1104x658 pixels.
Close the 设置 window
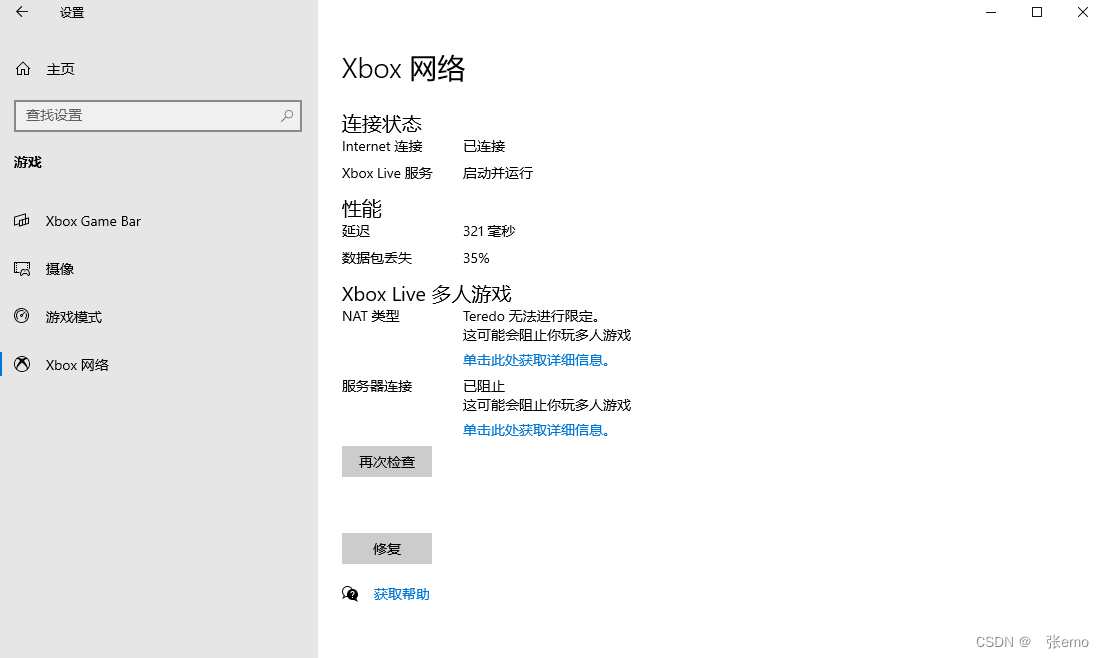point(1082,12)
